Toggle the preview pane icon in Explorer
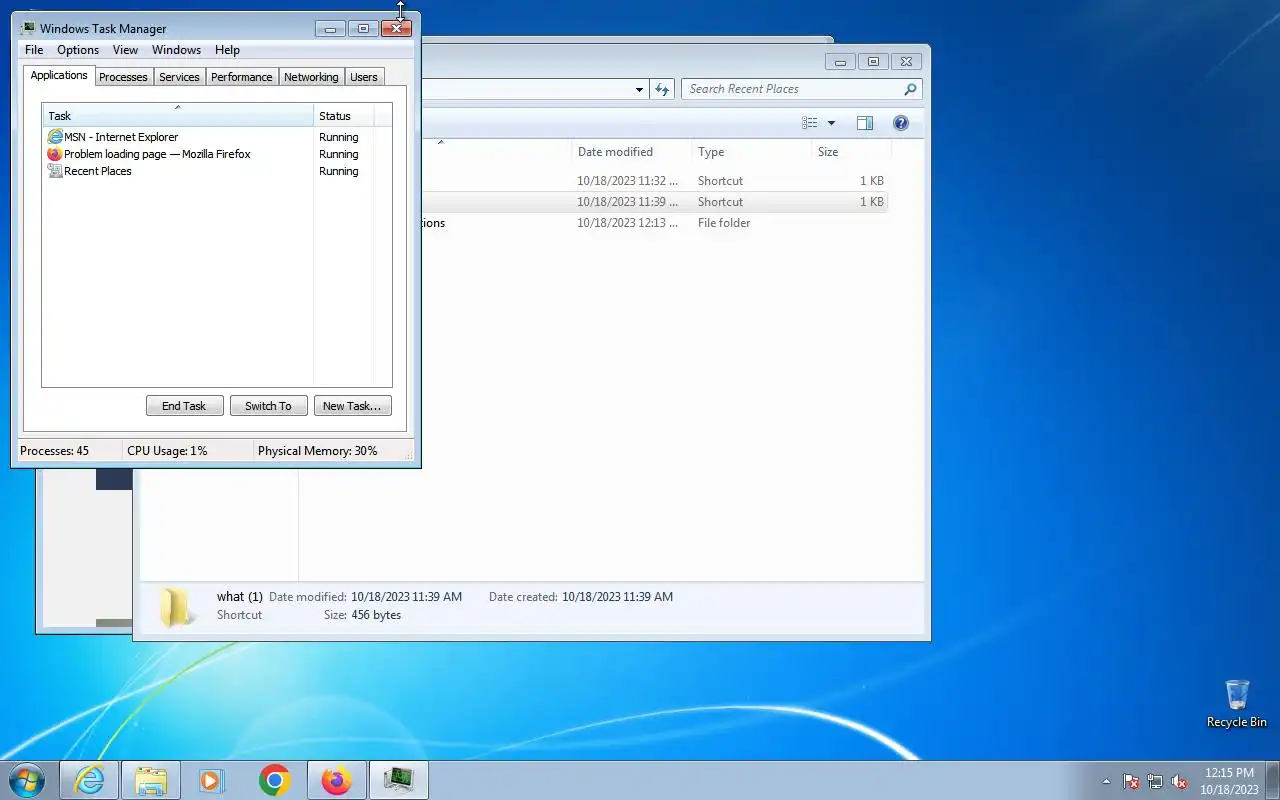The image size is (1280, 800). click(x=865, y=123)
